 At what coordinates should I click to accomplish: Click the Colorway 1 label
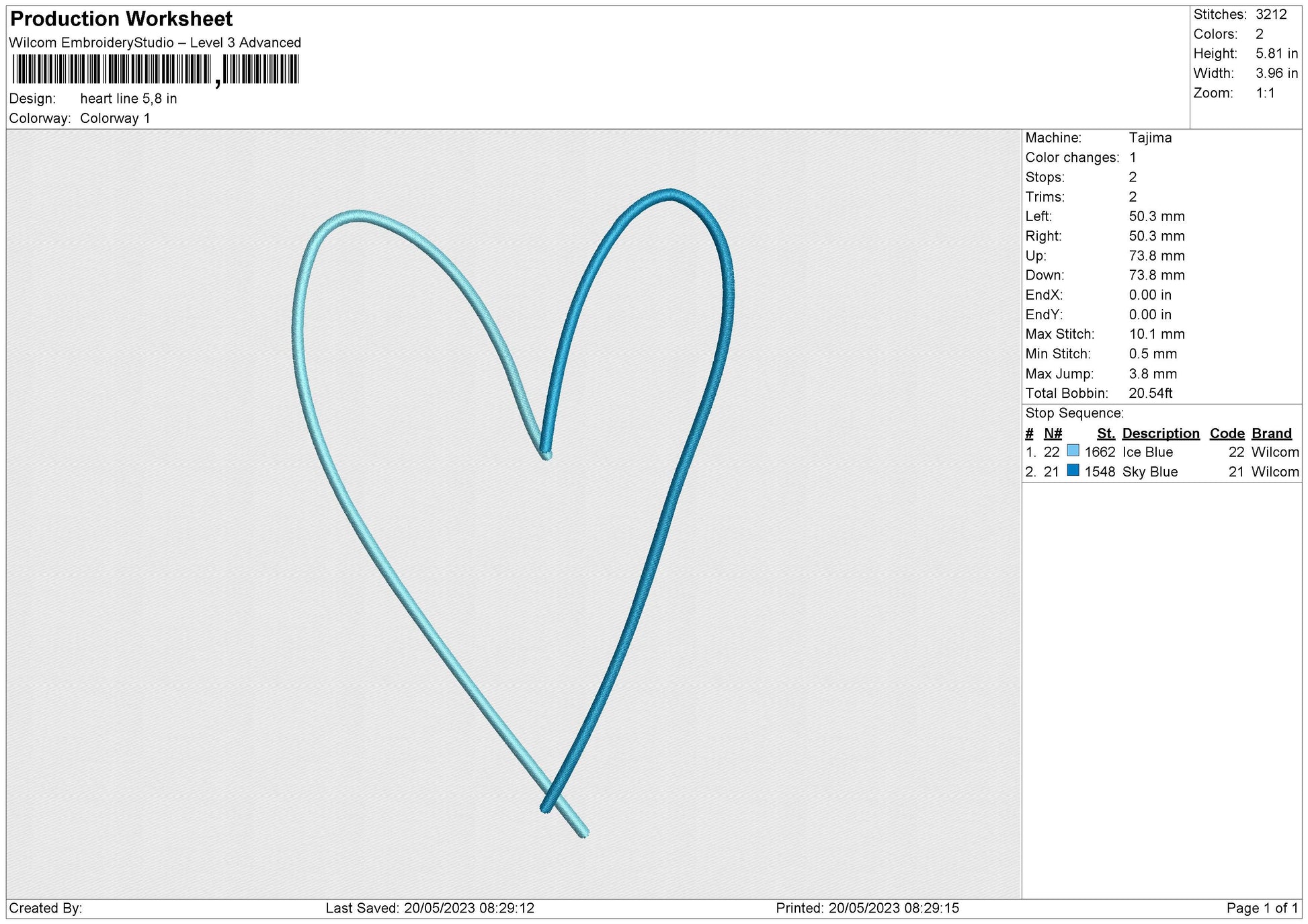115,118
